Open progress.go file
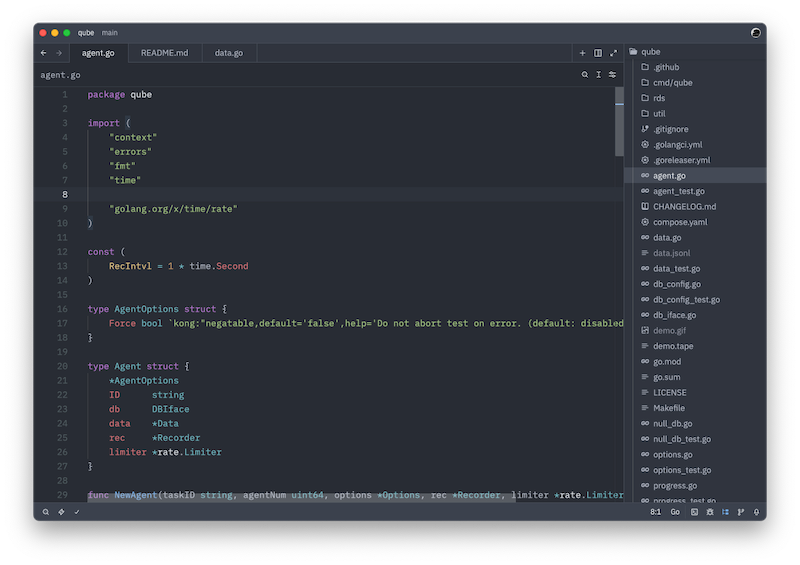The width and height of the screenshot is (800, 565). click(x=695, y=485)
